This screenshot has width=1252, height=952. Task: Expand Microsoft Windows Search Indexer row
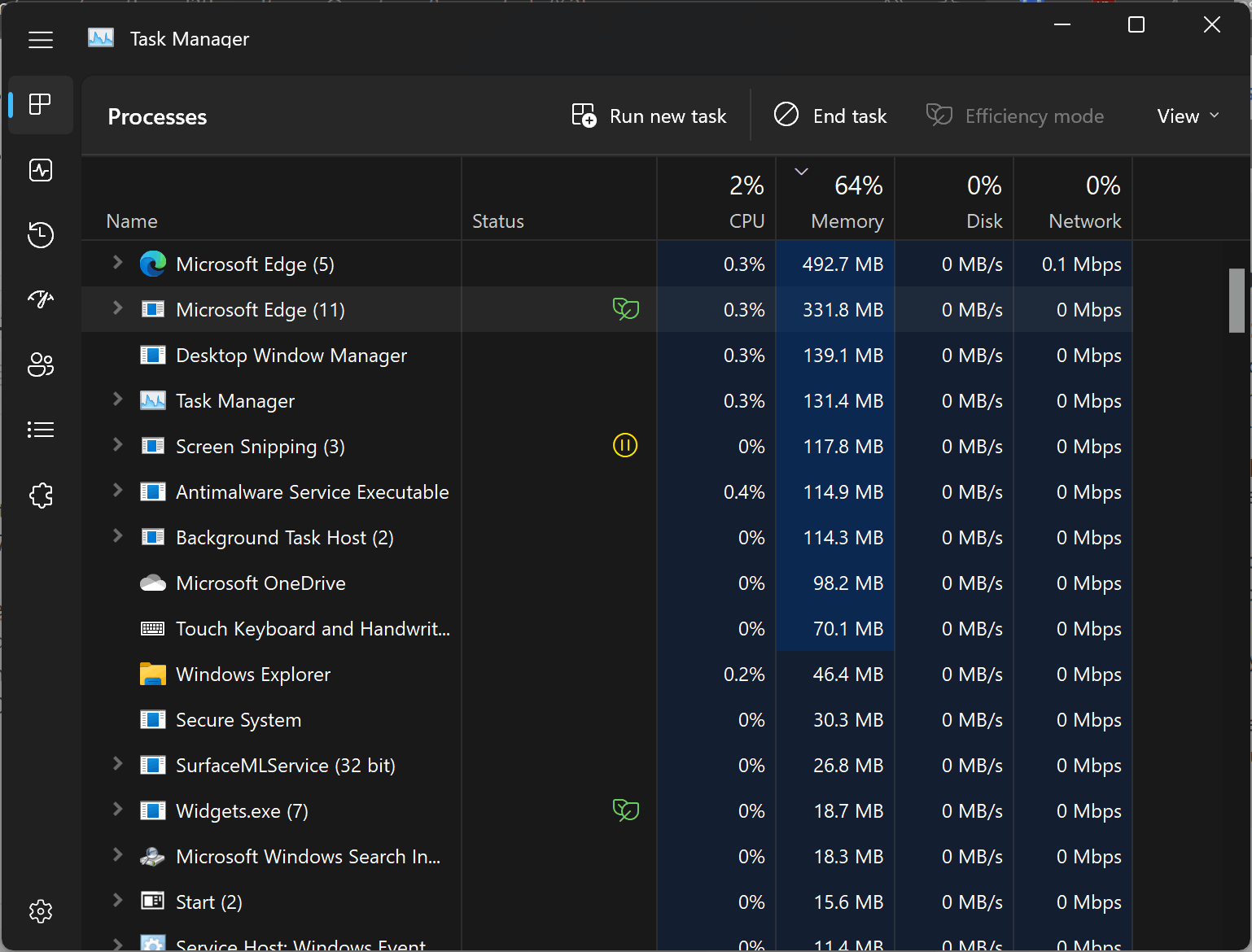[x=117, y=854]
